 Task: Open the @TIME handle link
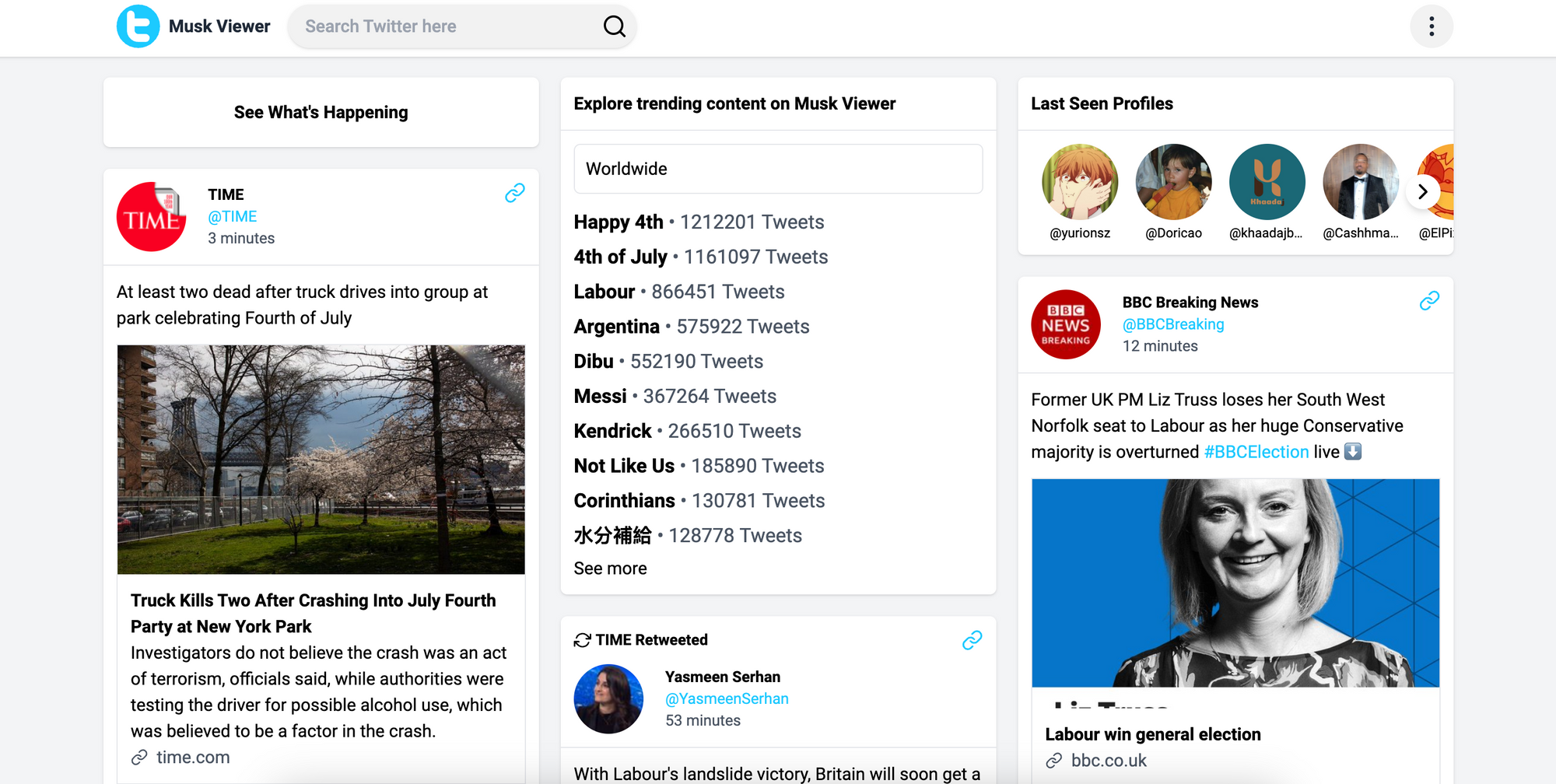coord(233,216)
